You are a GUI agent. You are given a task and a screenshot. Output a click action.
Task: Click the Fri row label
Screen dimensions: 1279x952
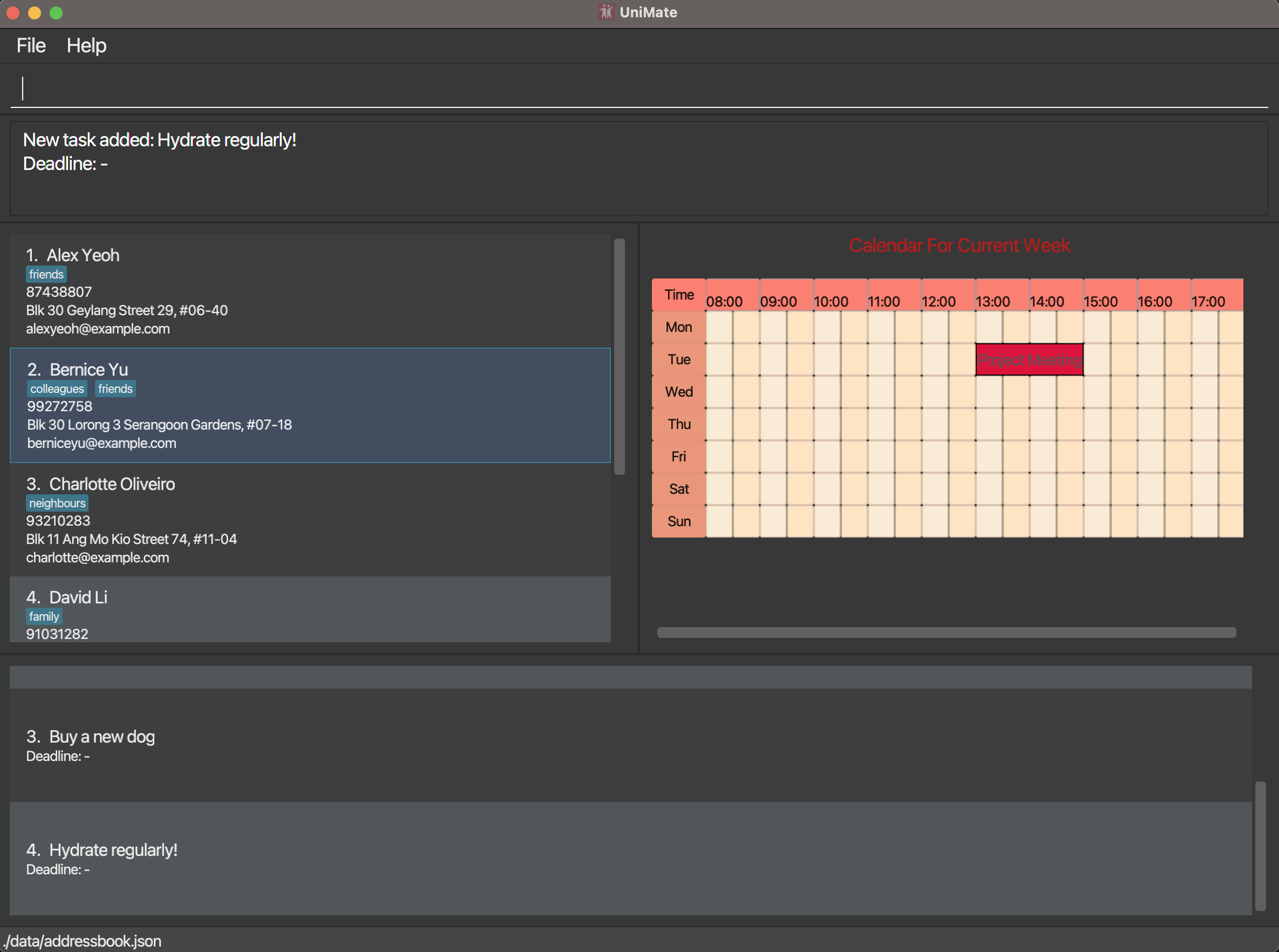[x=679, y=457]
